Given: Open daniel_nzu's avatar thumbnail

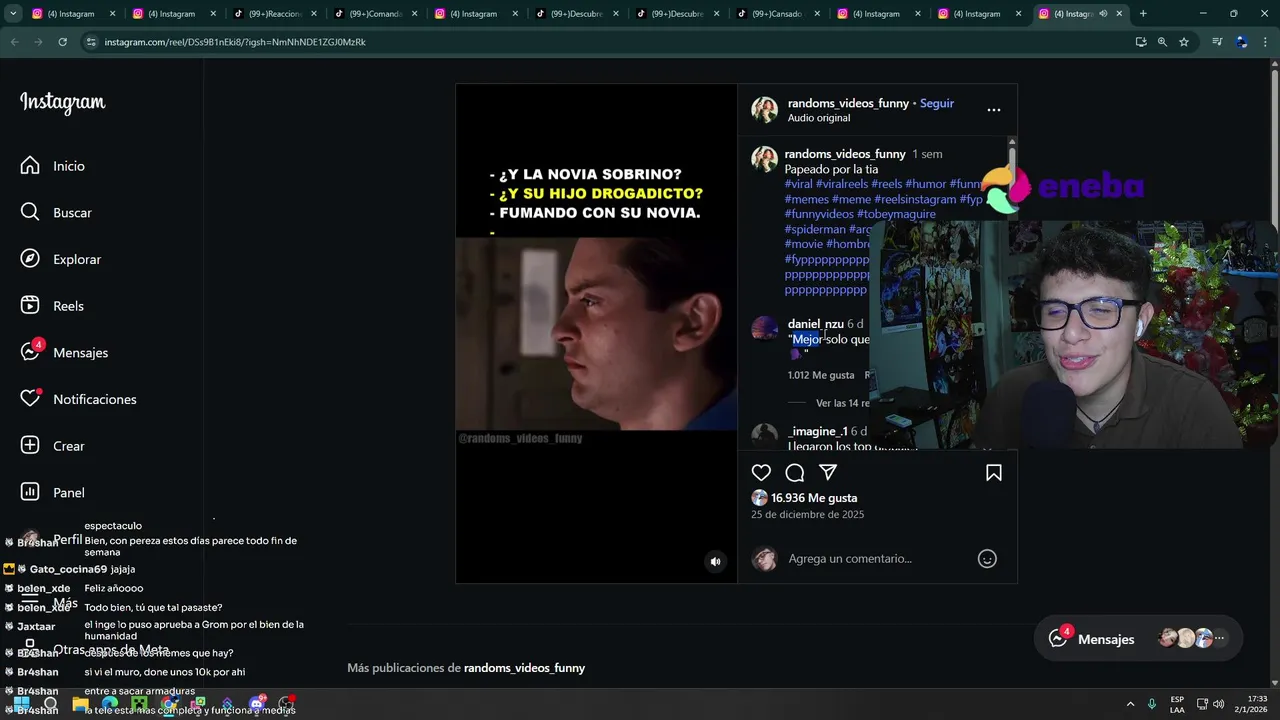Looking at the screenshot, I should click(765, 329).
